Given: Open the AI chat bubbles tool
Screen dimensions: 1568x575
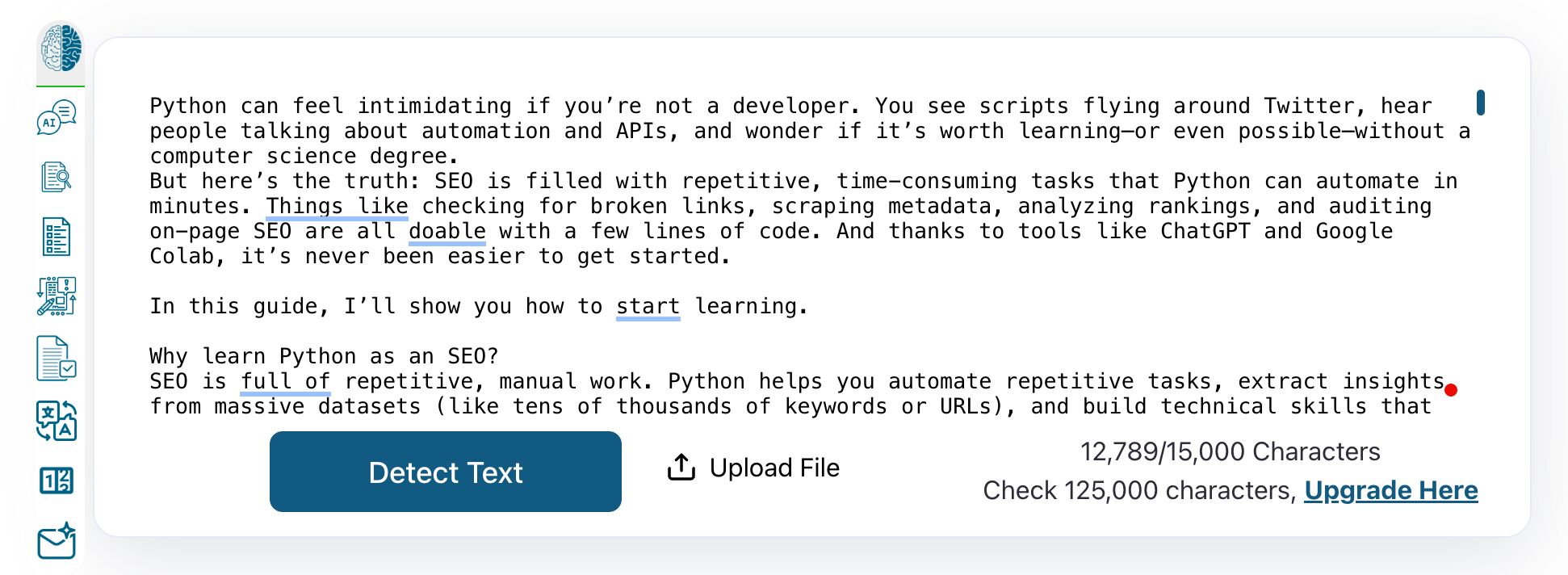Looking at the screenshot, I should [x=57, y=118].
